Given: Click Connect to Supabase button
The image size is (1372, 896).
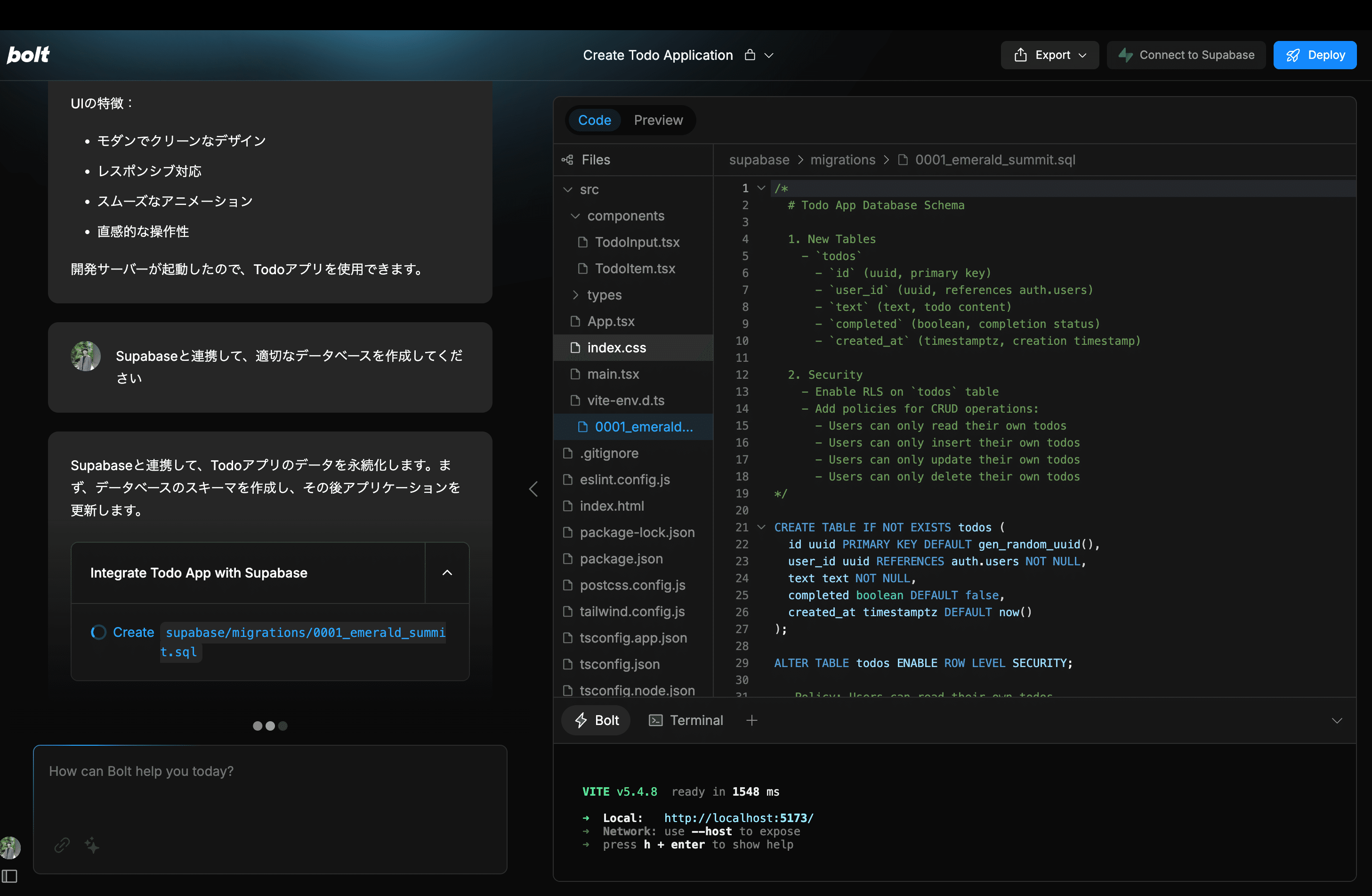Looking at the screenshot, I should click(1186, 55).
